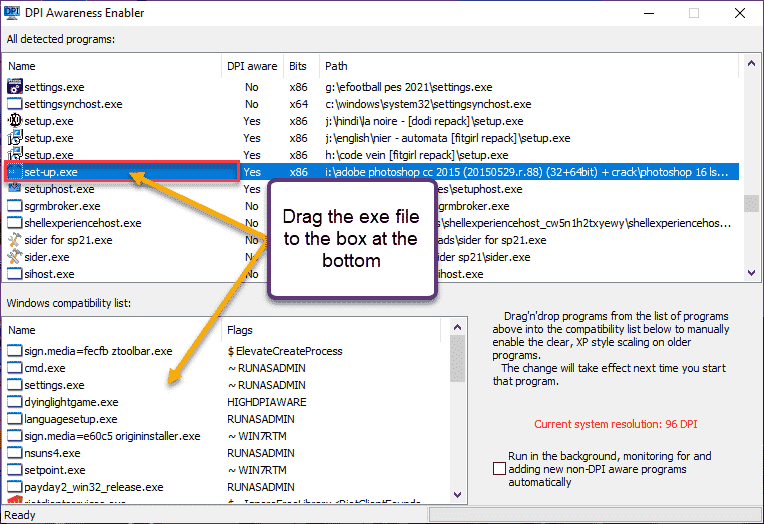
Task: Click the setuphost.exe icon
Action: coord(15,189)
